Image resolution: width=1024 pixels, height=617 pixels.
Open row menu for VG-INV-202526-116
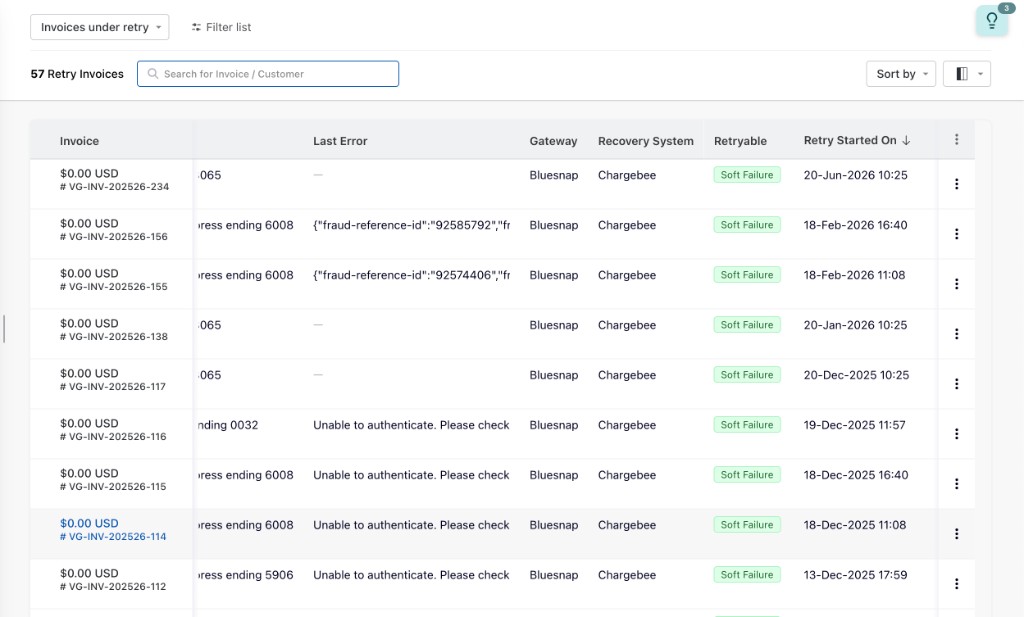click(956, 434)
